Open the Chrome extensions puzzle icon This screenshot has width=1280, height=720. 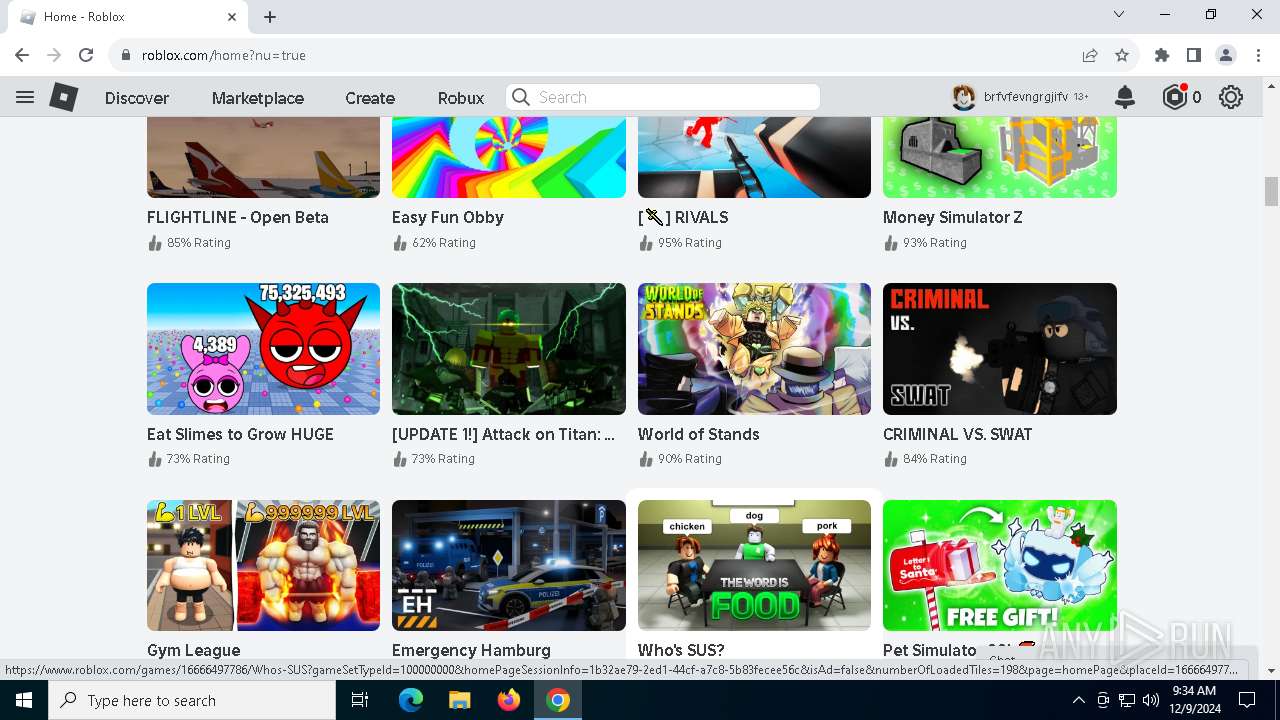click(1162, 55)
